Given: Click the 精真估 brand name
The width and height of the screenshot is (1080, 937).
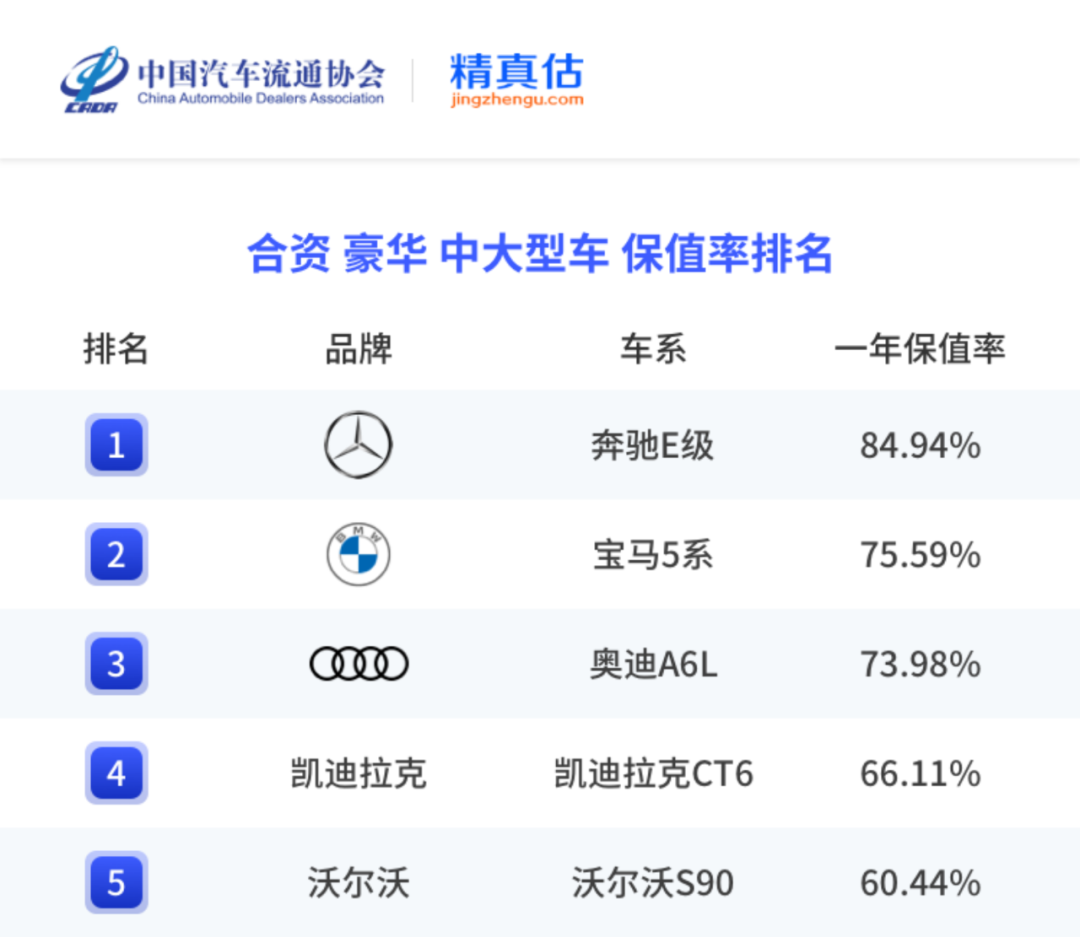Looking at the screenshot, I should pyautogui.click(x=516, y=70).
